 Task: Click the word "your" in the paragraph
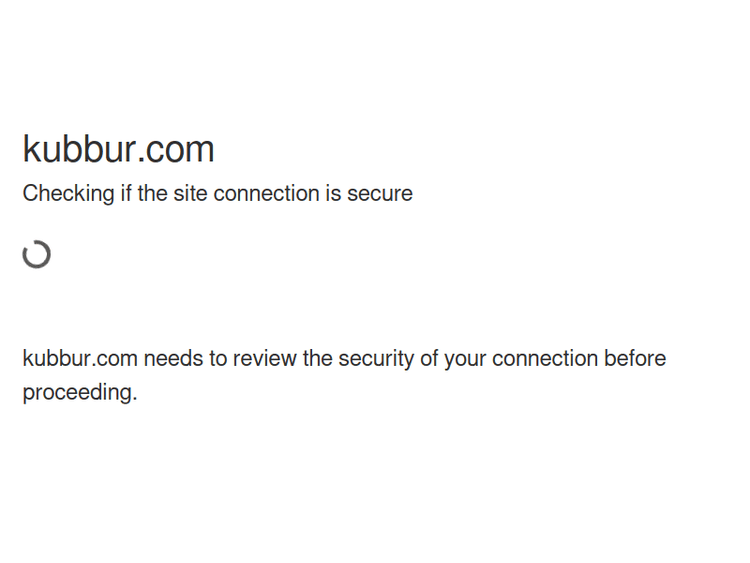[465, 359]
